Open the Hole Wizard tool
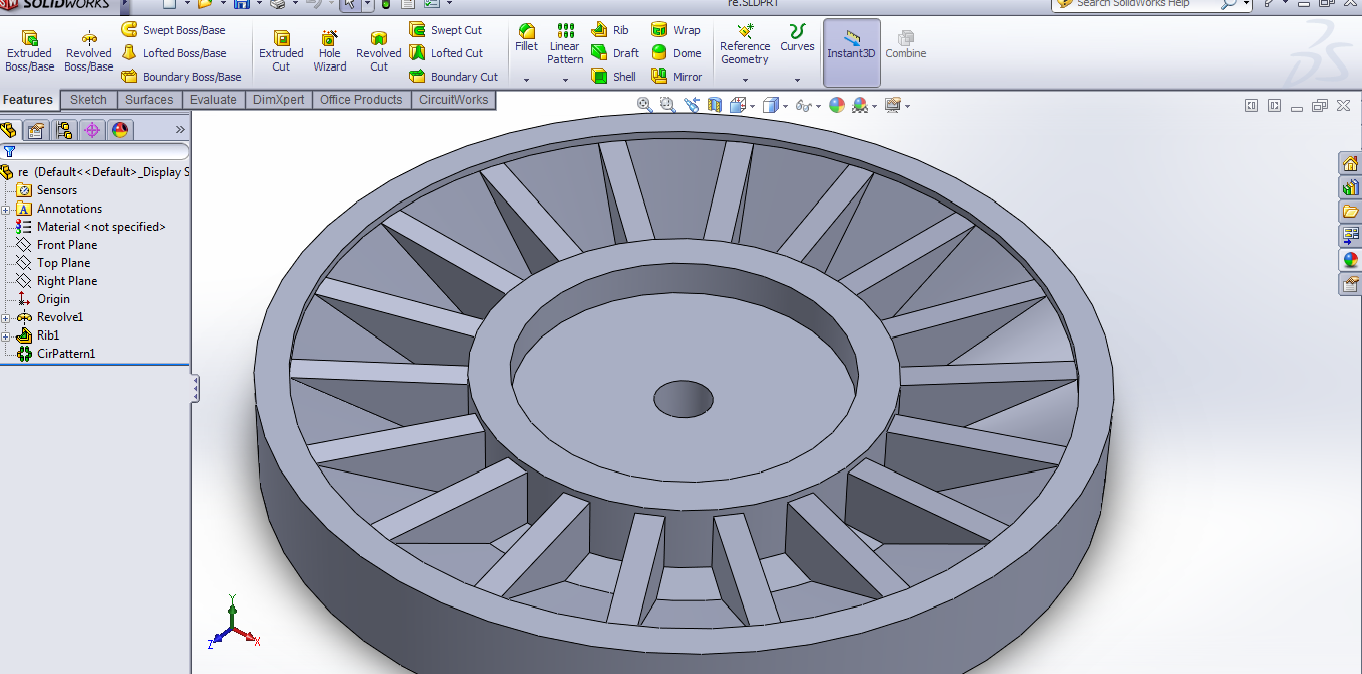 (329, 51)
